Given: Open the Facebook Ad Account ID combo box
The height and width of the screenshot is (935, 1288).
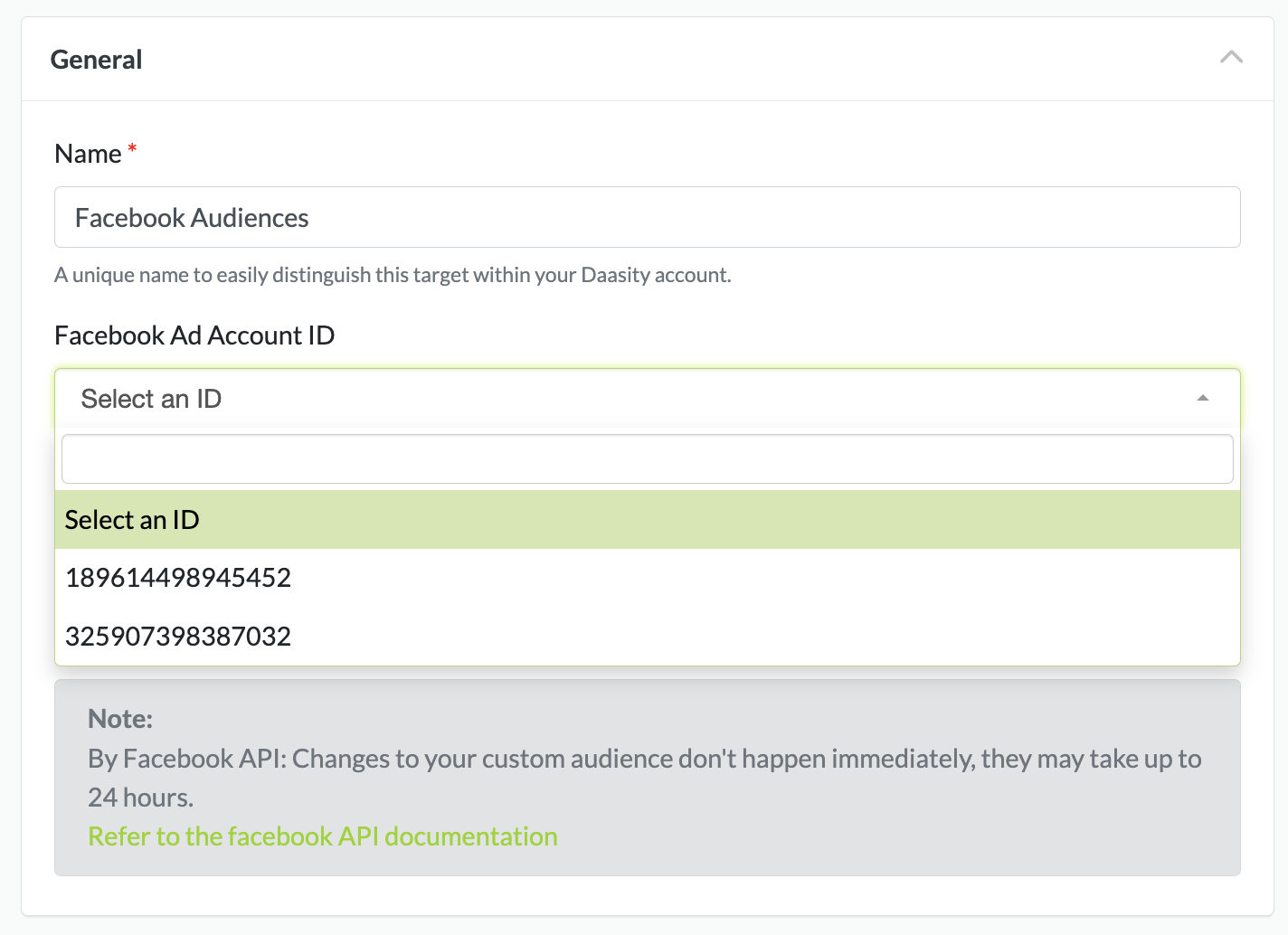Looking at the screenshot, I should (x=633, y=399).
